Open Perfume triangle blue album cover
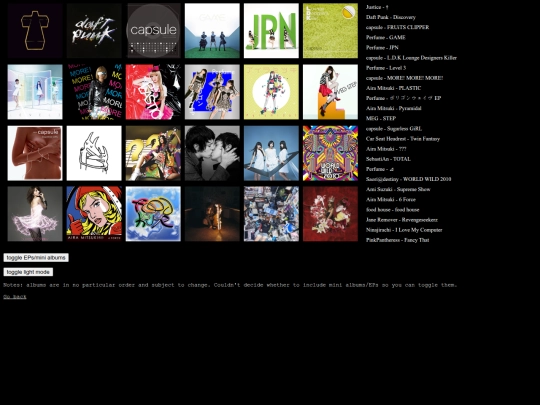Viewport: 540px width, 405px height. pyautogui.click(x=271, y=153)
